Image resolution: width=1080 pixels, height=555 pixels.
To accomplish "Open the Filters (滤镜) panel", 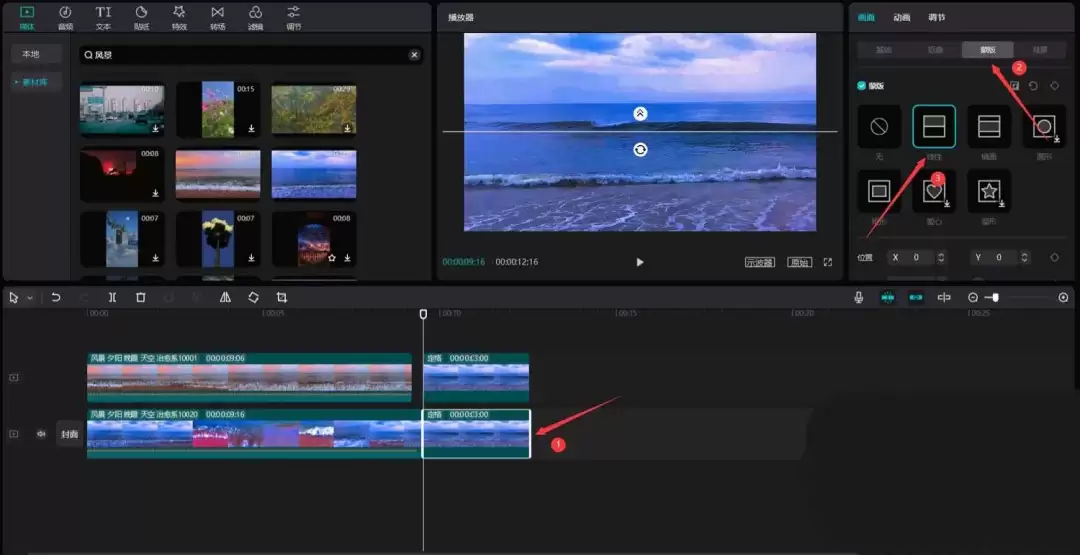I will [x=255, y=16].
